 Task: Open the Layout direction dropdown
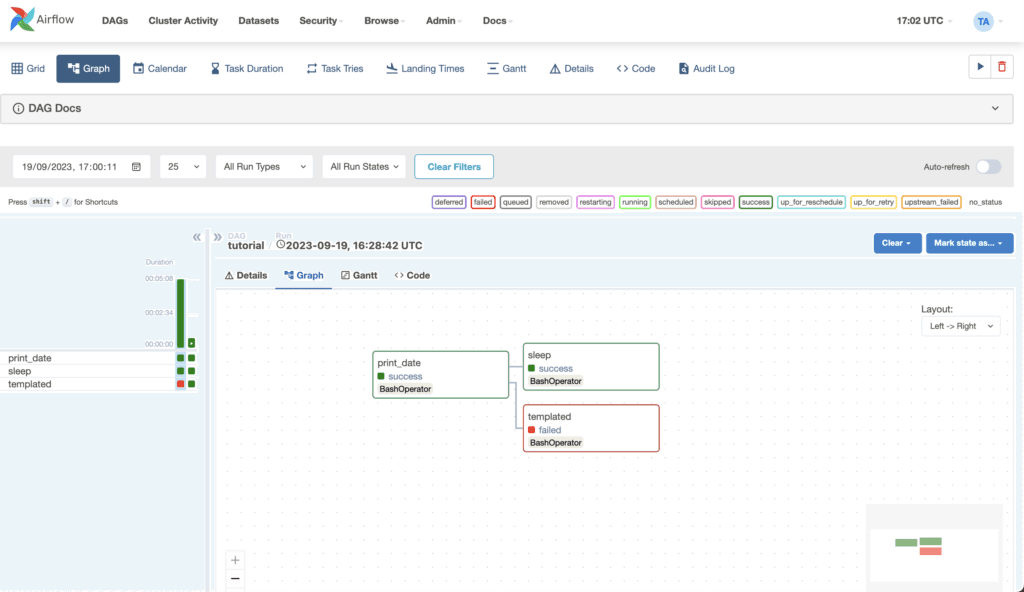point(960,326)
